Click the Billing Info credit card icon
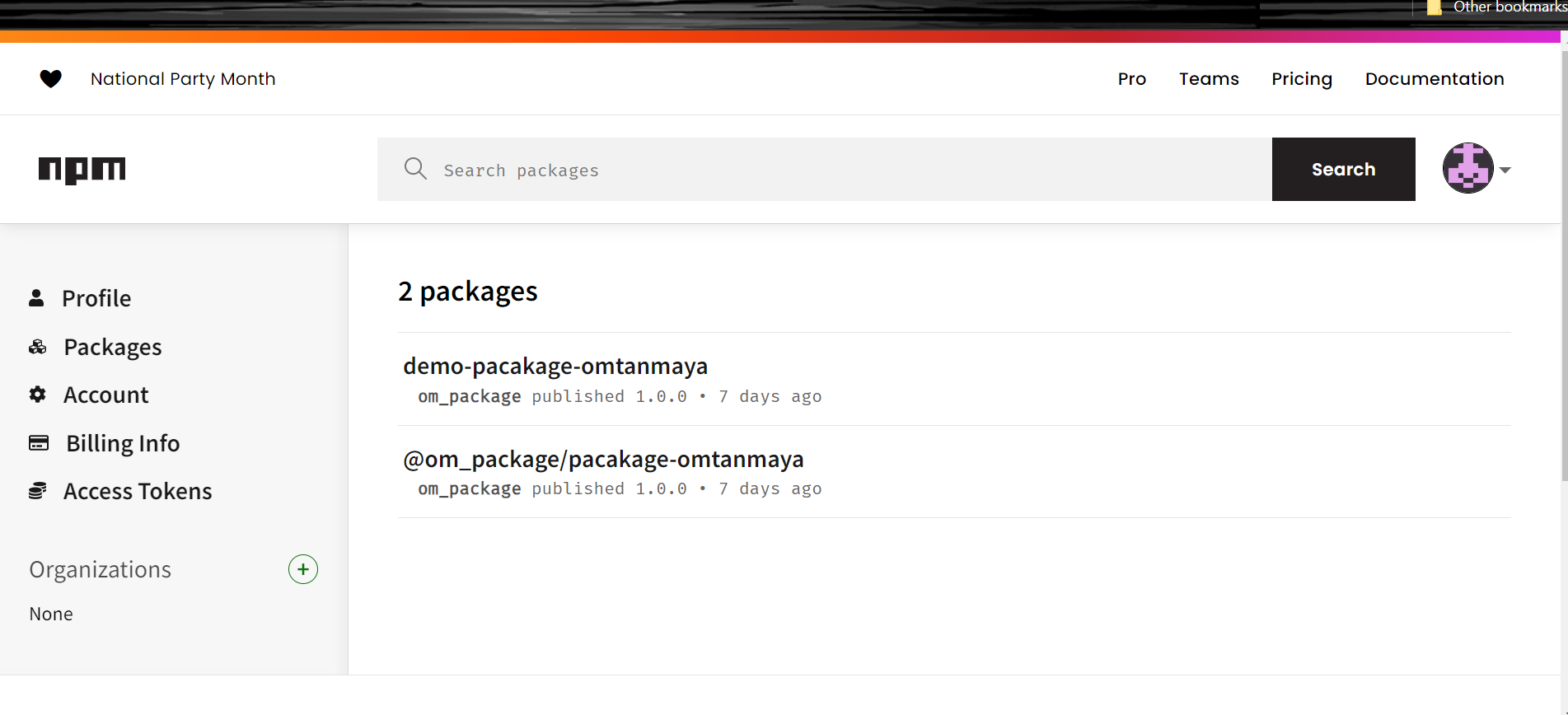 coord(38,443)
